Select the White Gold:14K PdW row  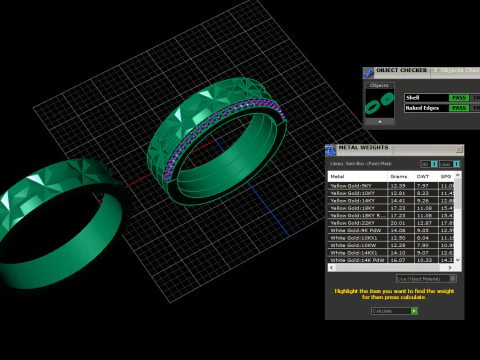point(391,260)
